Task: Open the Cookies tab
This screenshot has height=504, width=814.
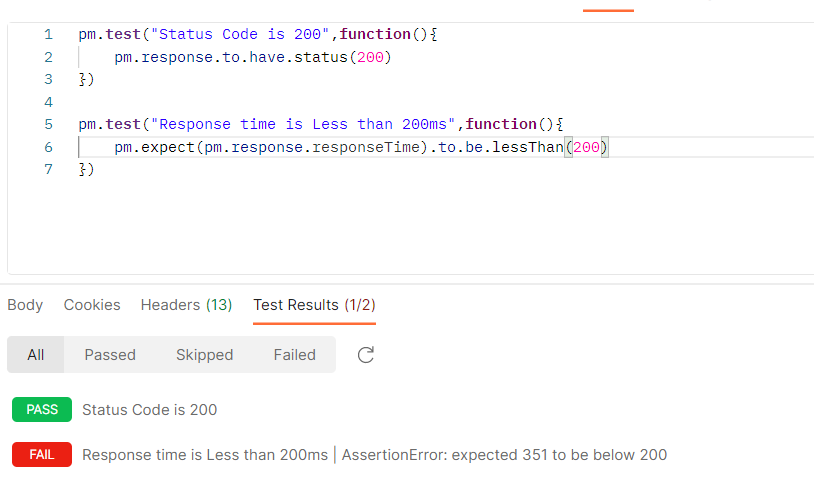Action: pos(92,305)
